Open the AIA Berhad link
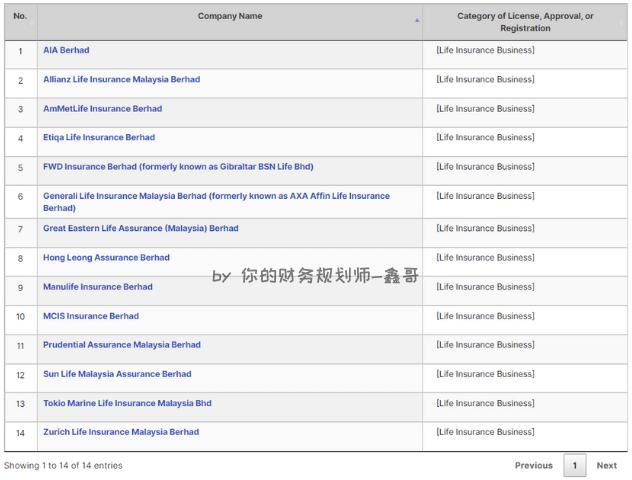 (x=66, y=50)
